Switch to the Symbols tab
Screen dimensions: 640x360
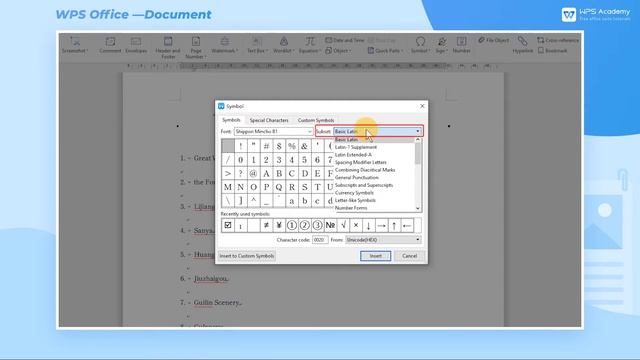coord(231,120)
